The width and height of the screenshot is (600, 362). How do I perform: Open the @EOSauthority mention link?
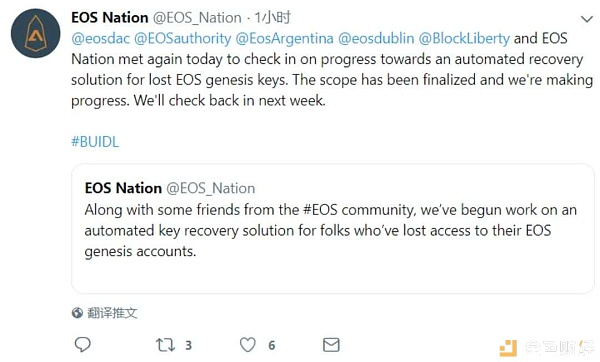(183, 38)
